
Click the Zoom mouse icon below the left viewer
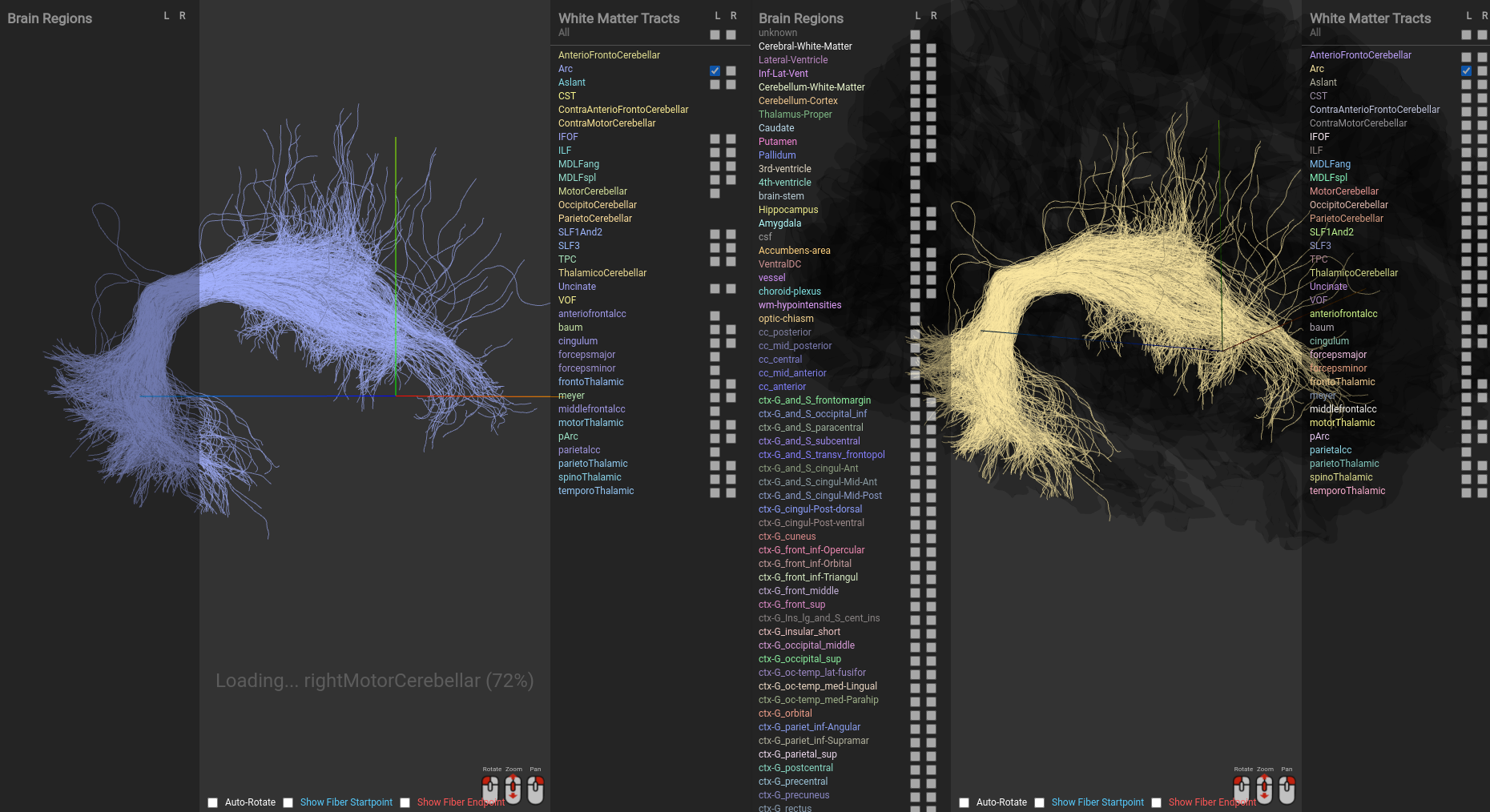(x=513, y=790)
